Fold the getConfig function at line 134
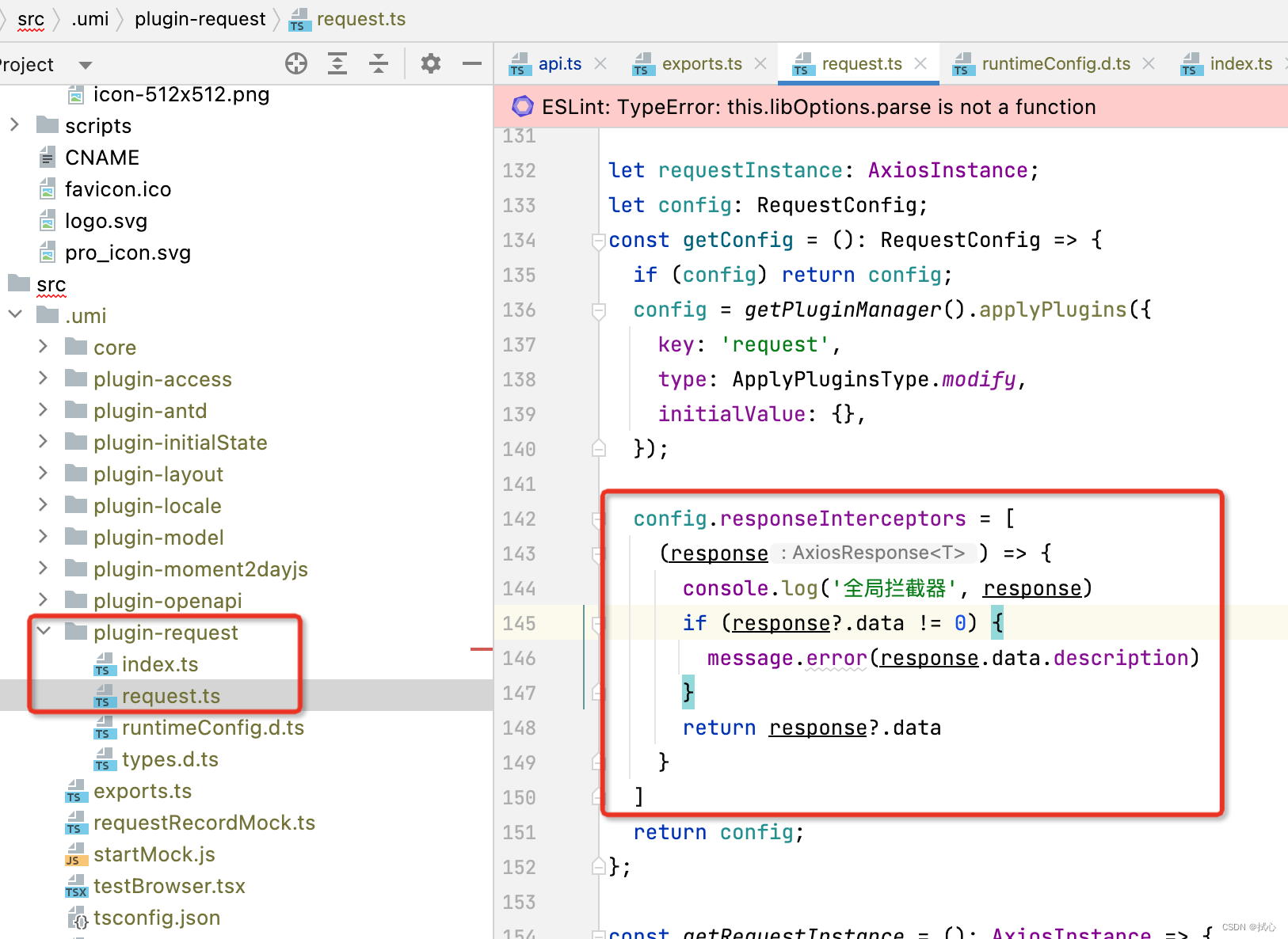This screenshot has height=939, width=1288. click(x=599, y=241)
